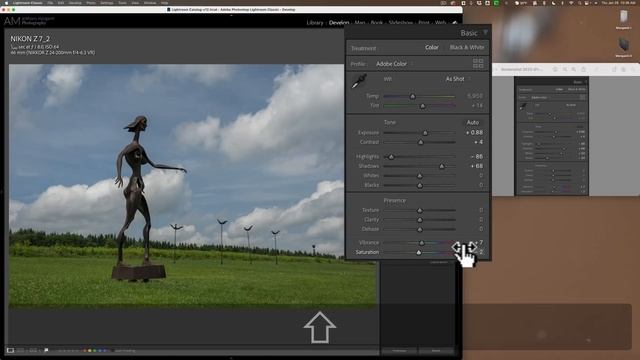Viewport: 640px width, 360px height.
Task: Apply the blue color label
Action: 99,351
